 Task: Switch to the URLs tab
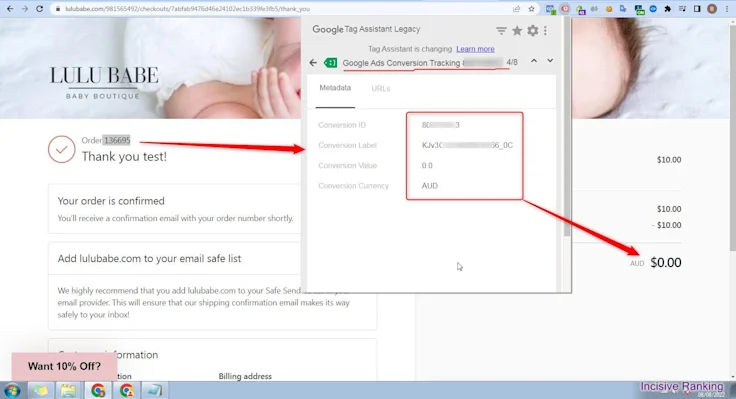(x=381, y=88)
